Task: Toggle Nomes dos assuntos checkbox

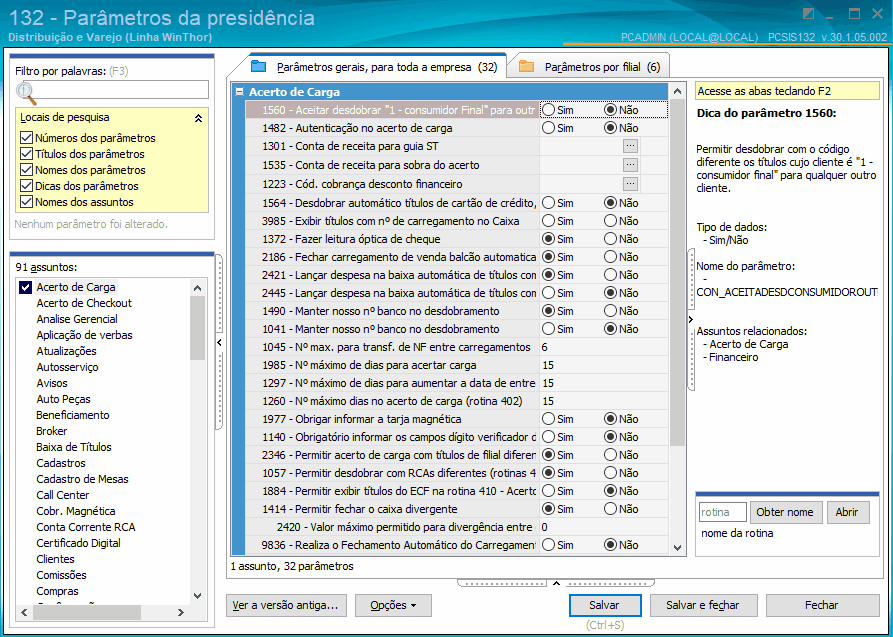Action: tap(26, 202)
